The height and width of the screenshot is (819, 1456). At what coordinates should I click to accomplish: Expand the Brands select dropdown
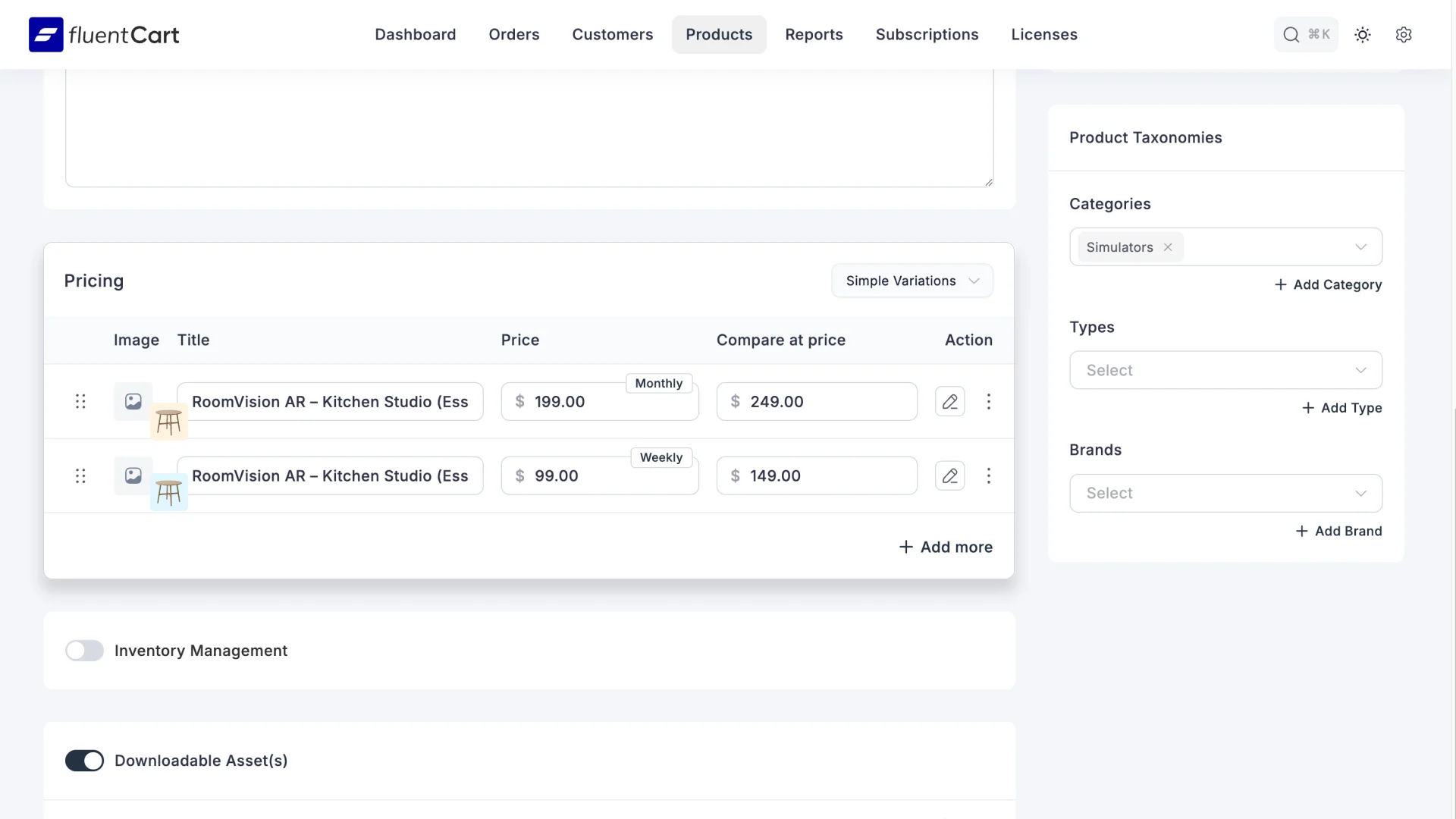click(1225, 493)
